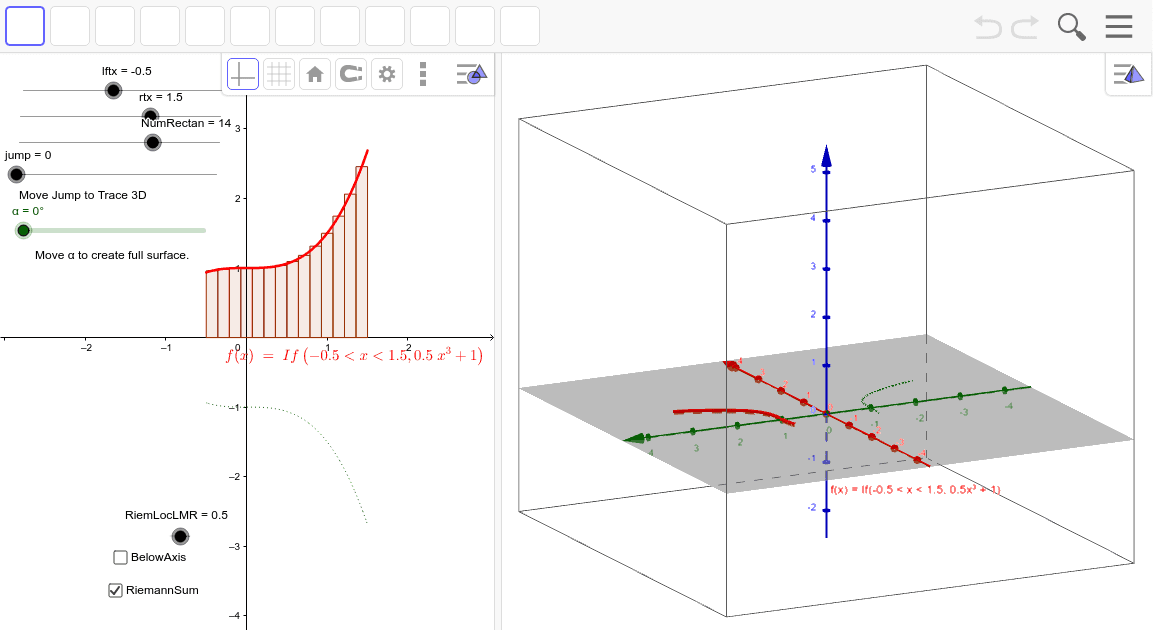The height and width of the screenshot is (632, 1153).
Task: Open graphics settings via the gear icon
Action: 387,73
